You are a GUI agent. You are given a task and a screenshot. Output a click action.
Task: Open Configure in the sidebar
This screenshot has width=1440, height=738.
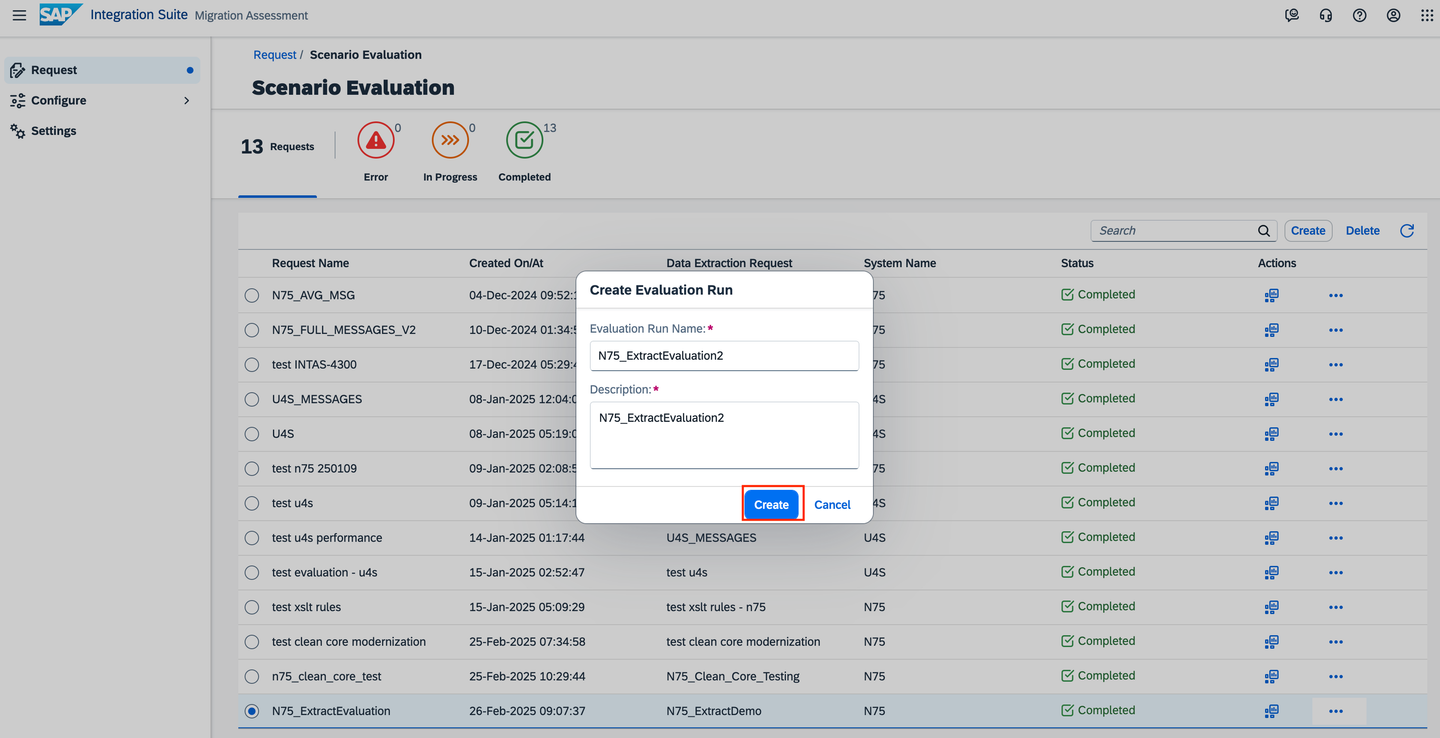pos(101,101)
